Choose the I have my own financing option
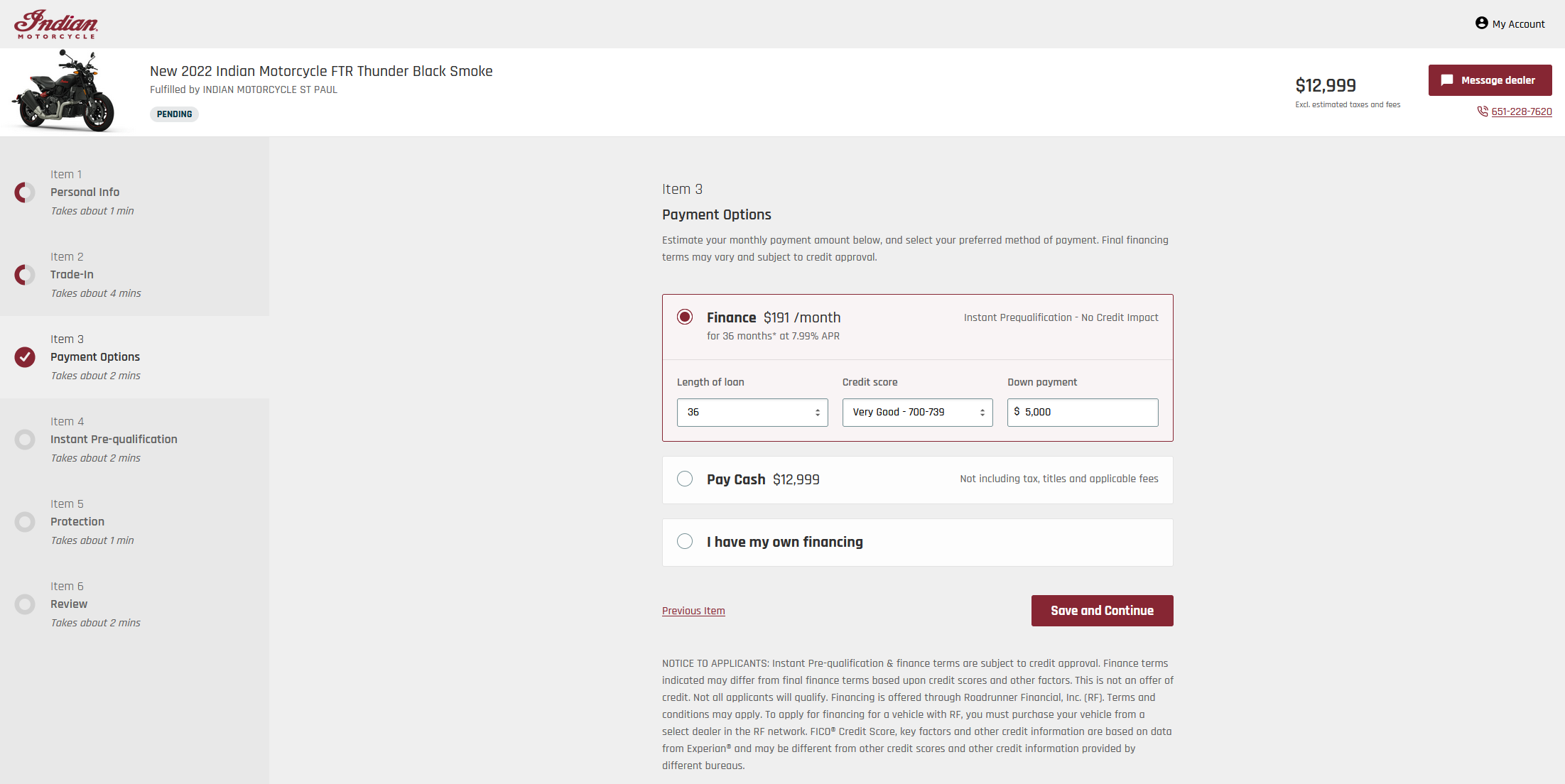This screenshot has height=784, width=1565. click(685, 541)
